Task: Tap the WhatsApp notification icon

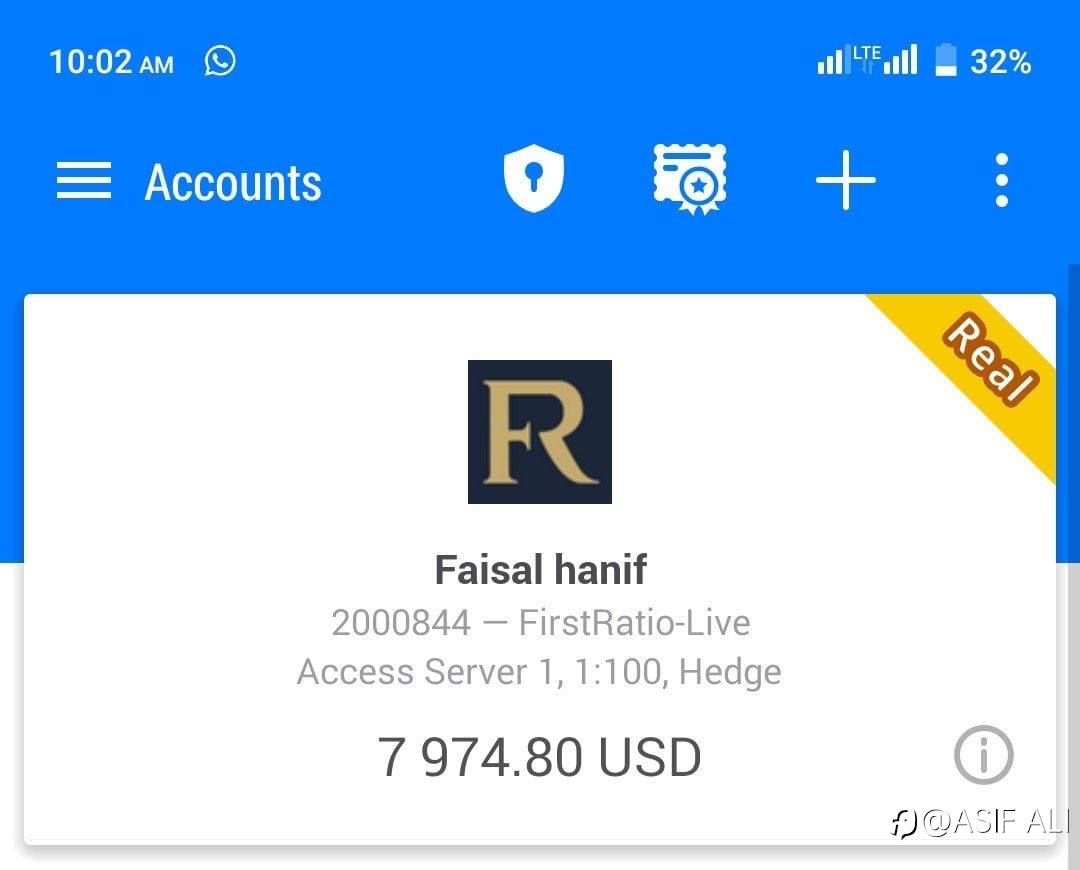Action: [x=220, y=61]
